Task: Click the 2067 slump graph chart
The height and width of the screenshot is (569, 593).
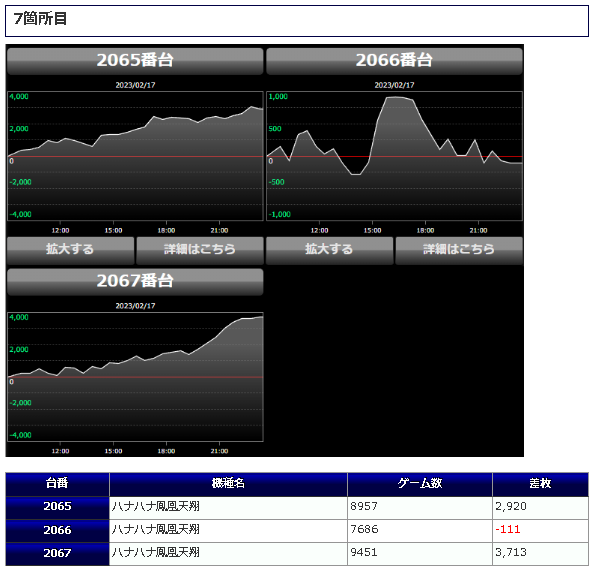Action: (x=135, y=377)
